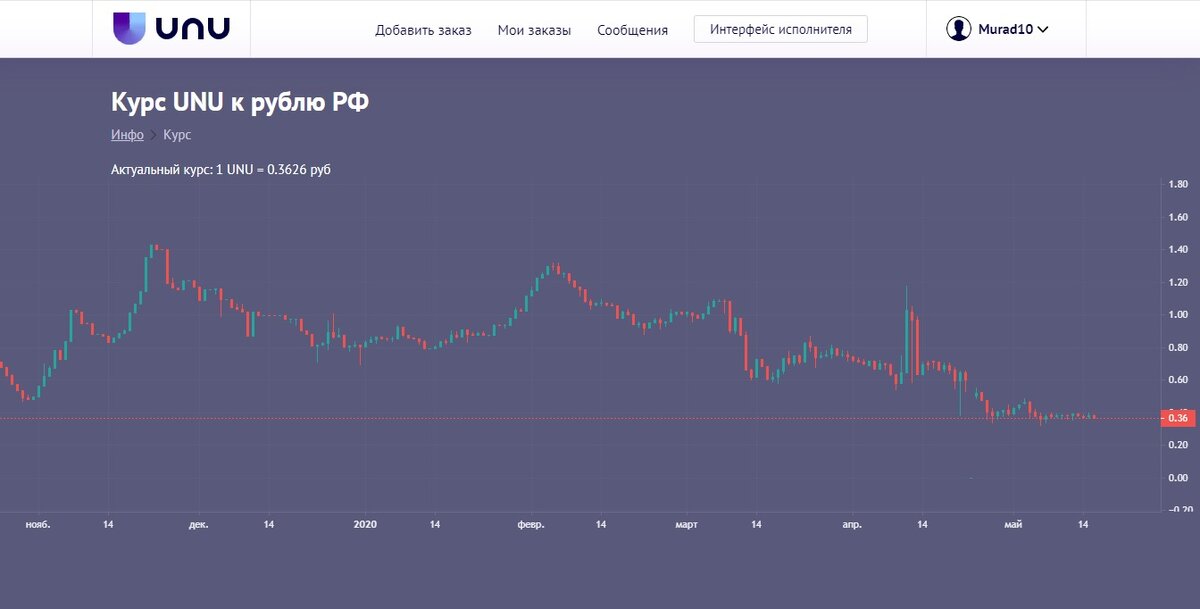
Task: Click the Интерфейс исполнителя button
Action: tap(781, 29)
